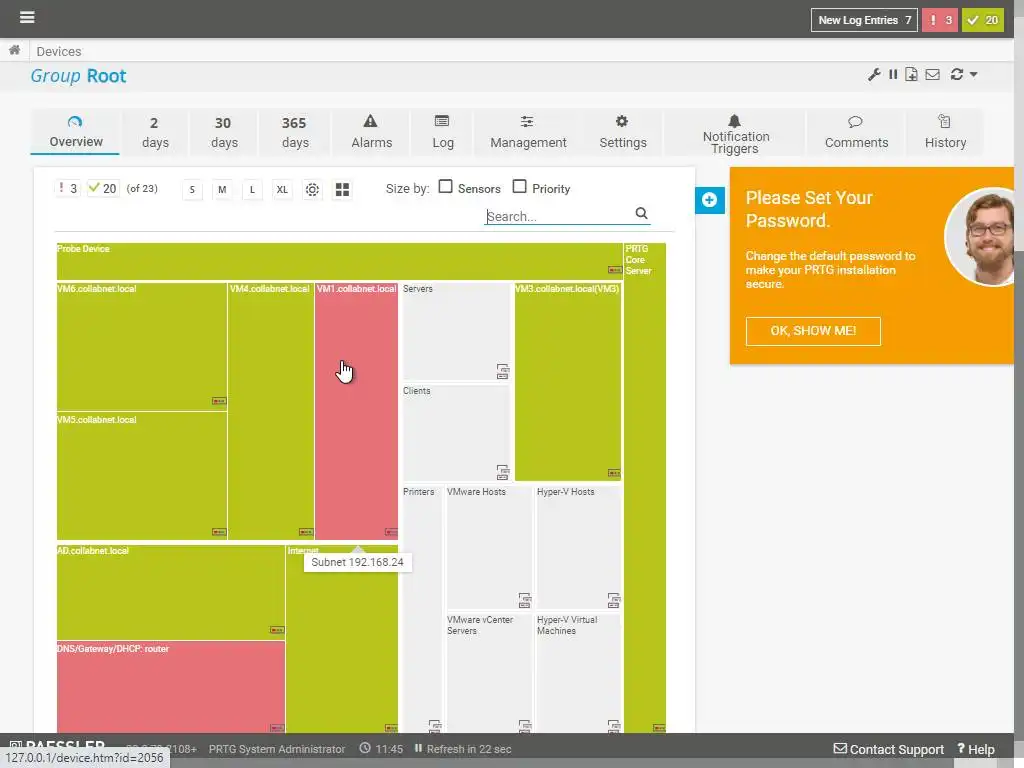The image size is (1024, 768).
Task: Open the Comments tab
Action: click(856, 133)
